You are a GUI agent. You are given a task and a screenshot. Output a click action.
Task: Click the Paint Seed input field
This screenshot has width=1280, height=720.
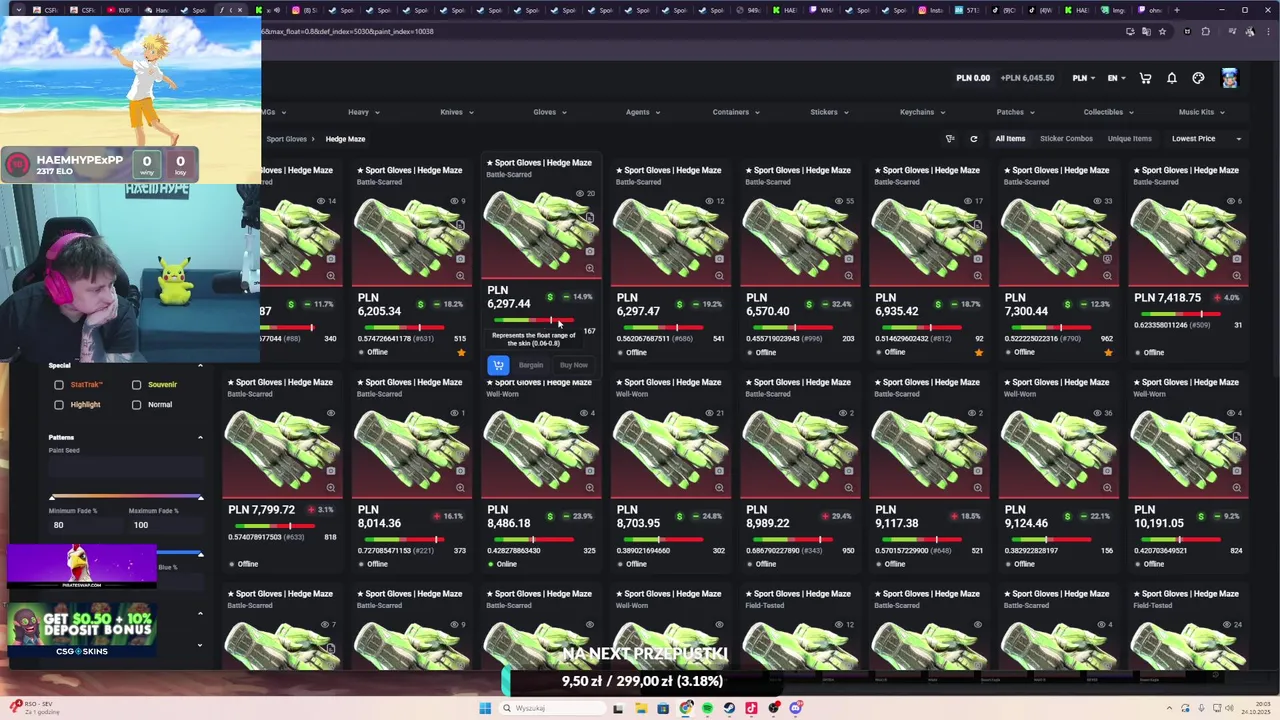tap(126, 468)
